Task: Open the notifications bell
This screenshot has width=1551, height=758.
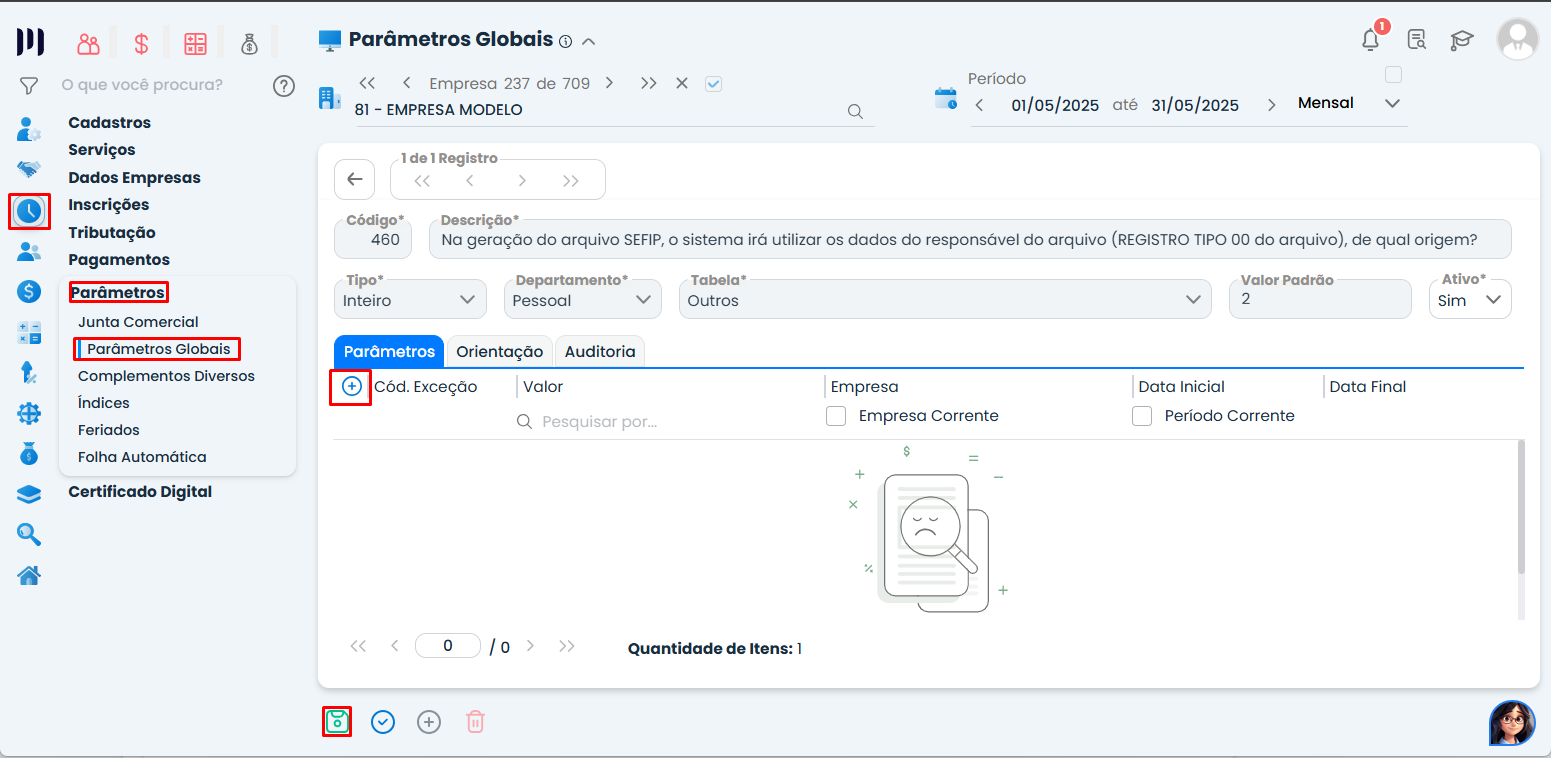Action: [x=1370, y=40]
